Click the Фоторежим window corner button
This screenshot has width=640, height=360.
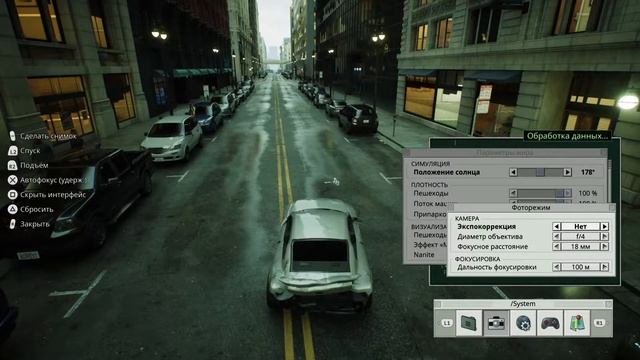pos(612,208)
